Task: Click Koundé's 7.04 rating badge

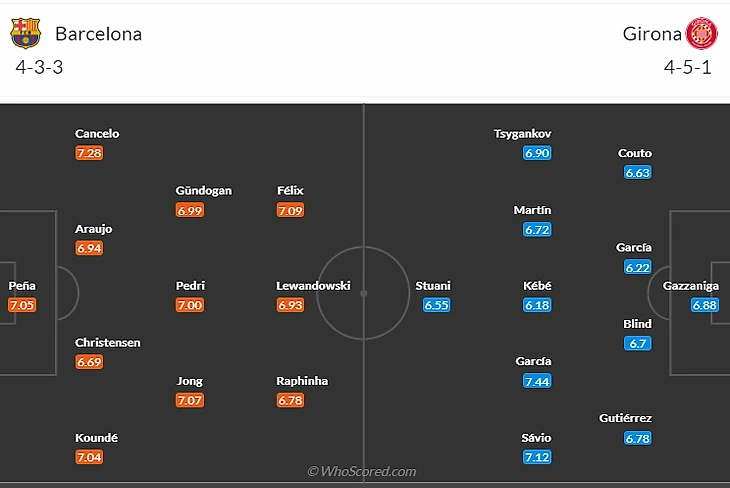Action: pyautogui.click(x=89, y=457)
